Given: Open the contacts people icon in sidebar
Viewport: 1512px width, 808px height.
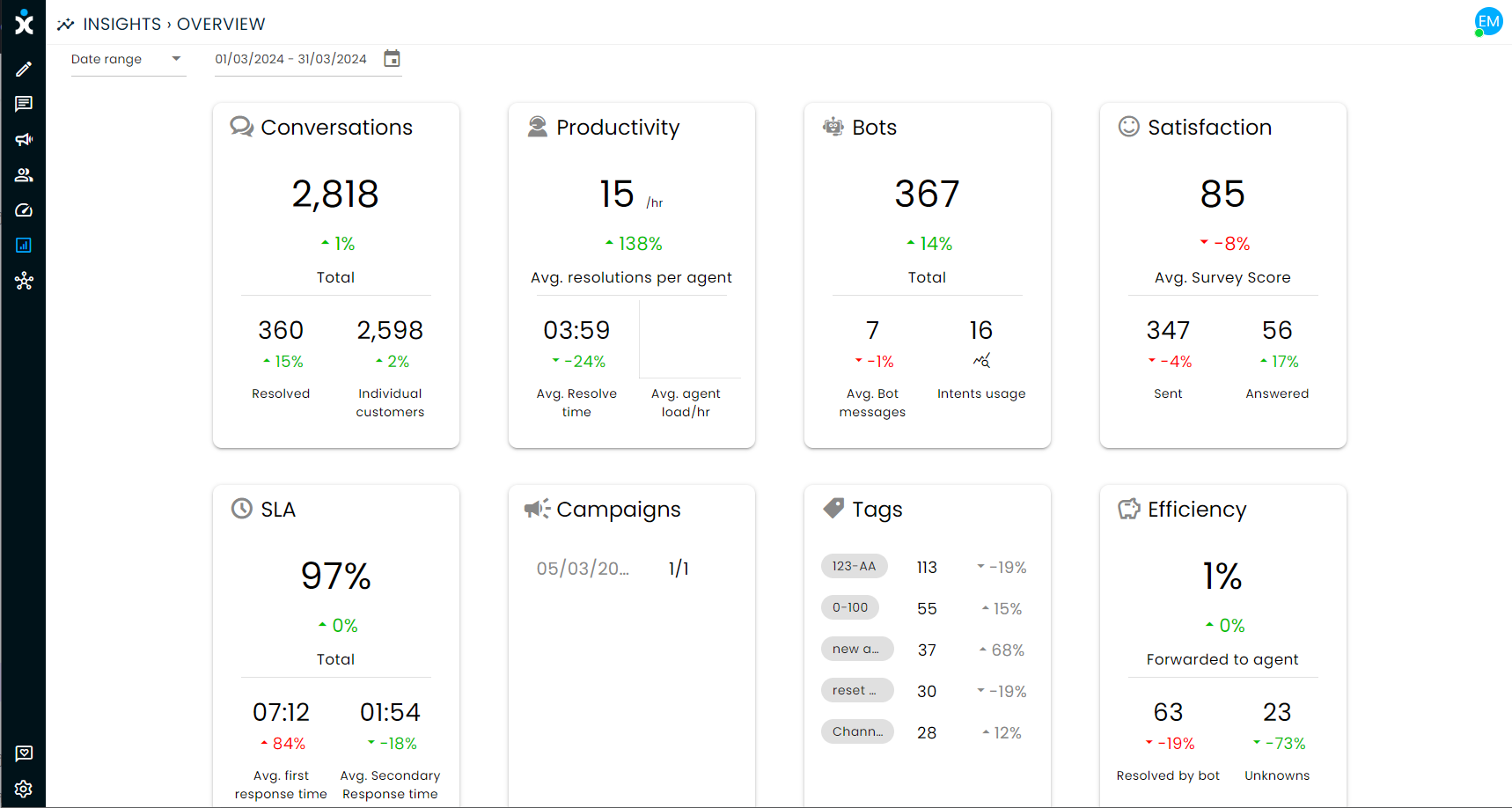Looking at the screenshot, I should tap(24, 175).
